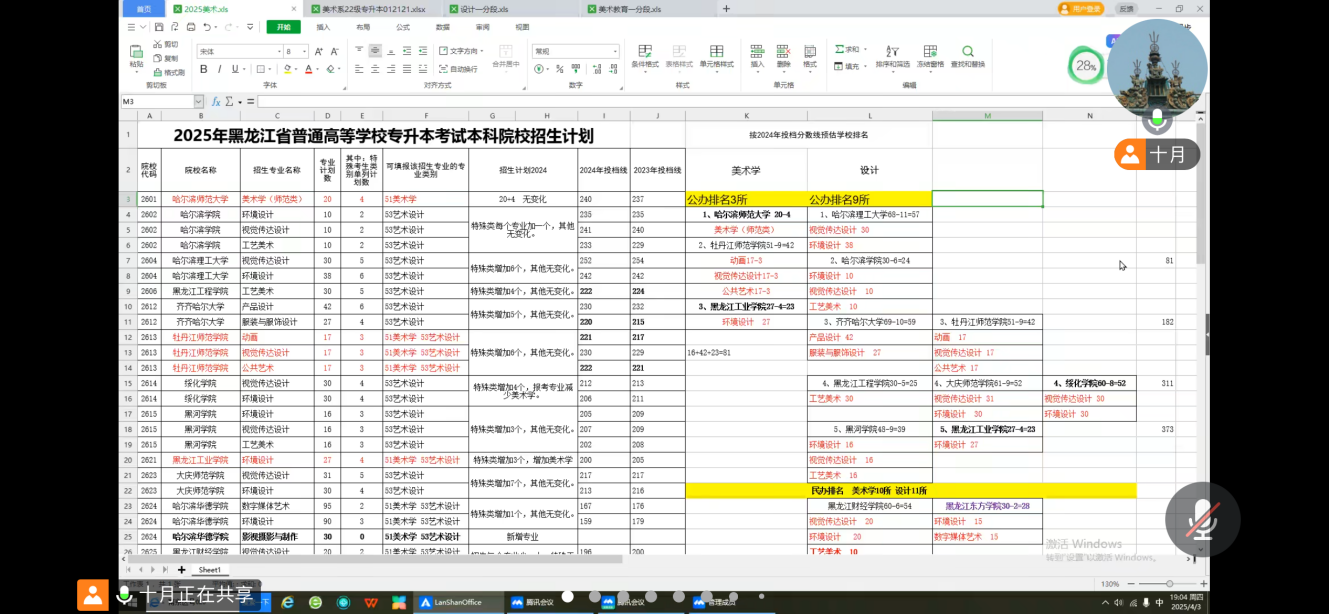This screenshot has width=1329, height=614.
Task: Toggle underline formatting
Action: [235, 69]
